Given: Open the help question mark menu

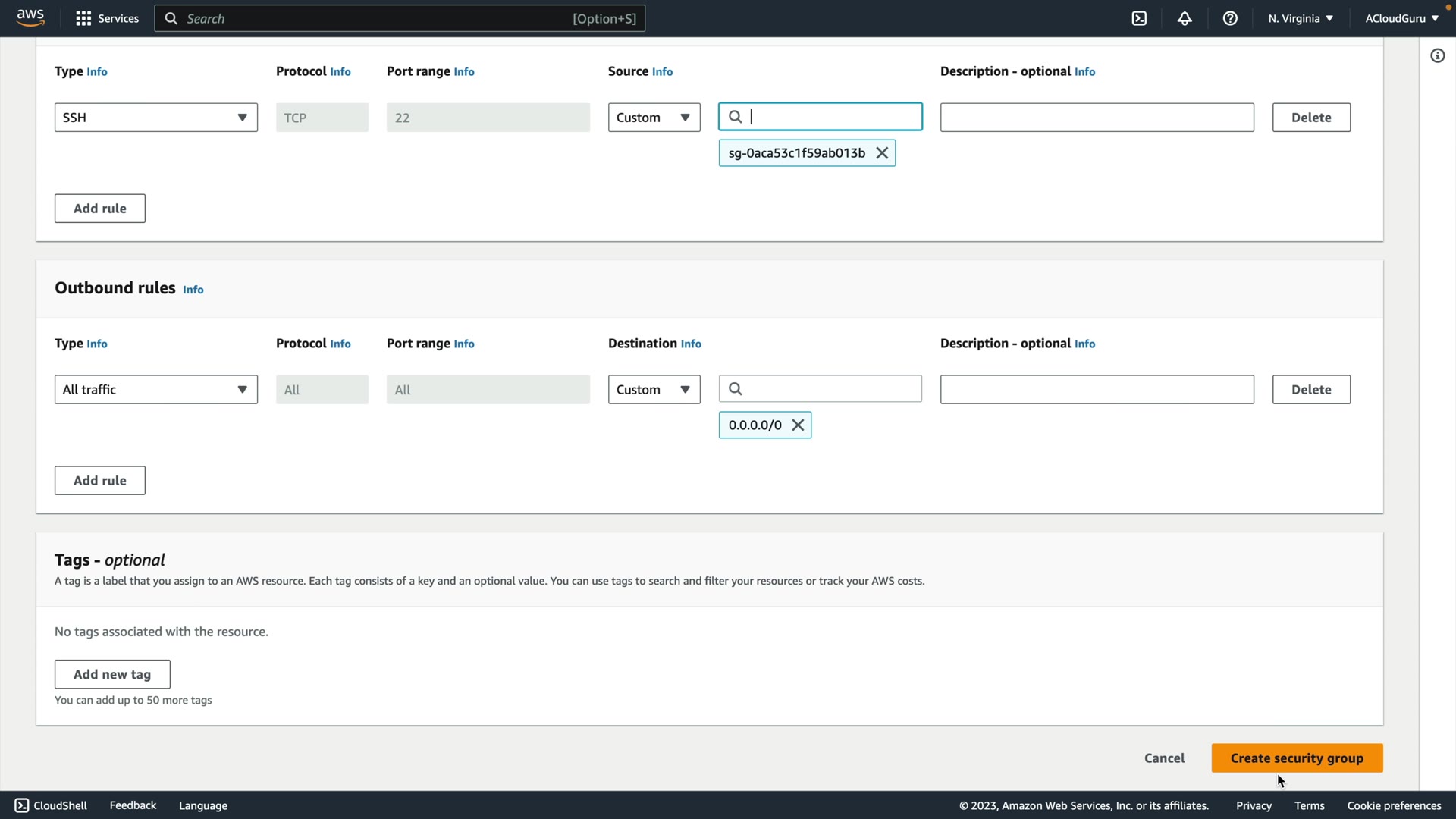Looking at the screenshot, I should [x=1230, y=18].
